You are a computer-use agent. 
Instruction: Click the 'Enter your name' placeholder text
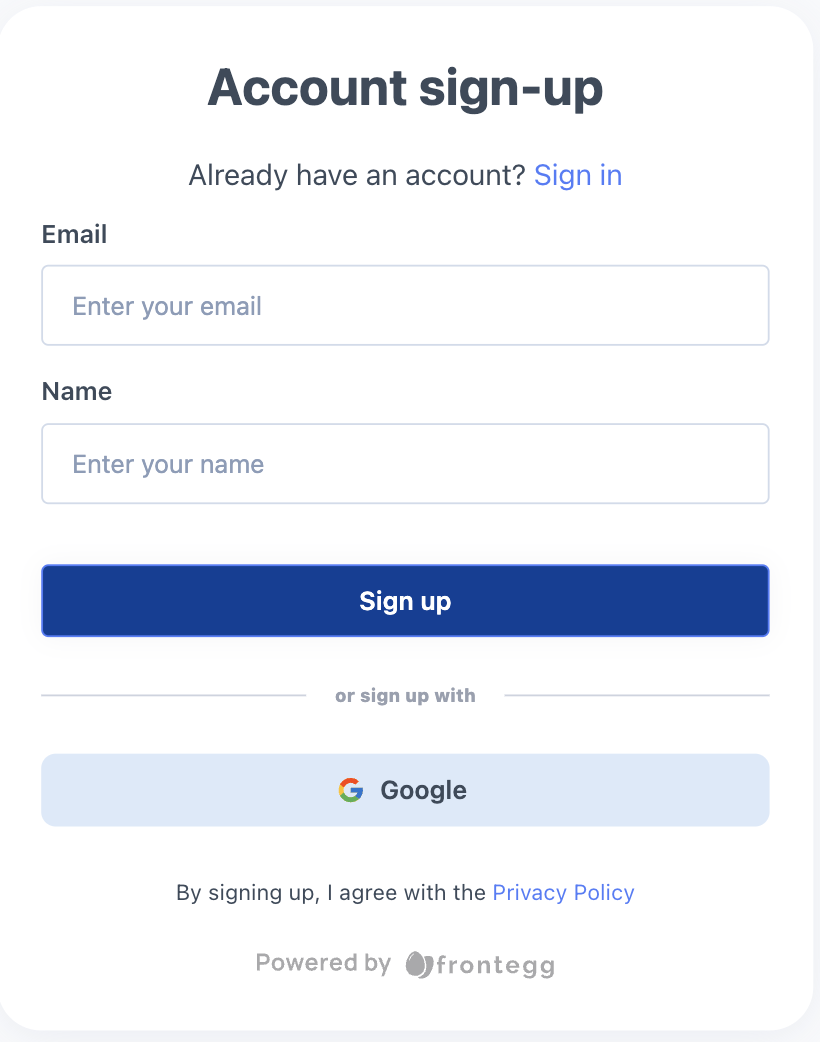[x=168, y=464]
